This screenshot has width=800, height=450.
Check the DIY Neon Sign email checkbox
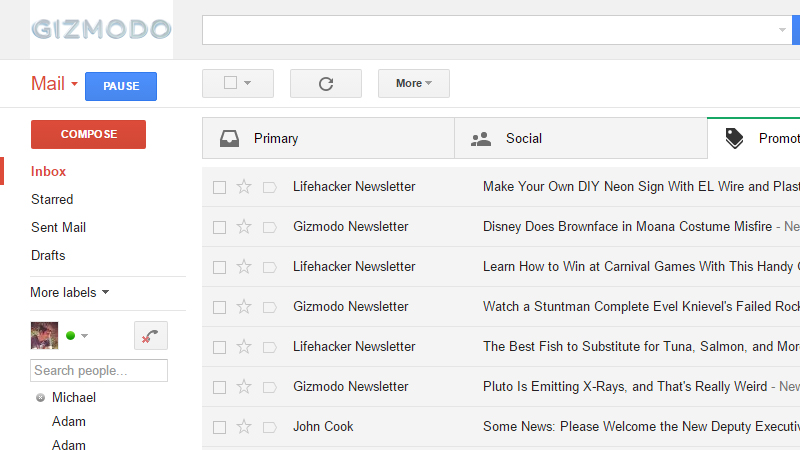coord(219,187)
